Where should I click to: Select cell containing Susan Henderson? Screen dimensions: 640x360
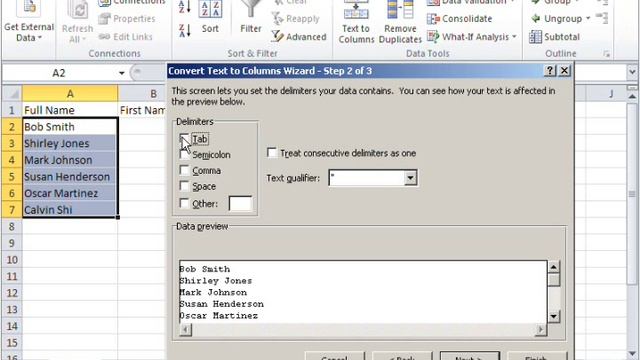coord(70,177)
